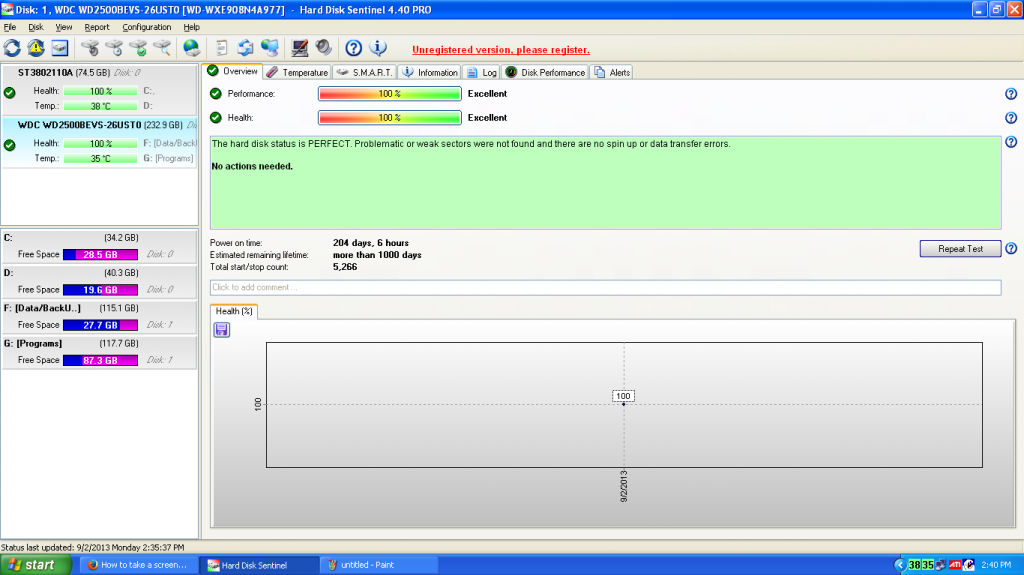The width and height of the screenshot is (1024, 575).
Task: Click the save floppy icon above the health graph
Action: (x=221, y=329)
